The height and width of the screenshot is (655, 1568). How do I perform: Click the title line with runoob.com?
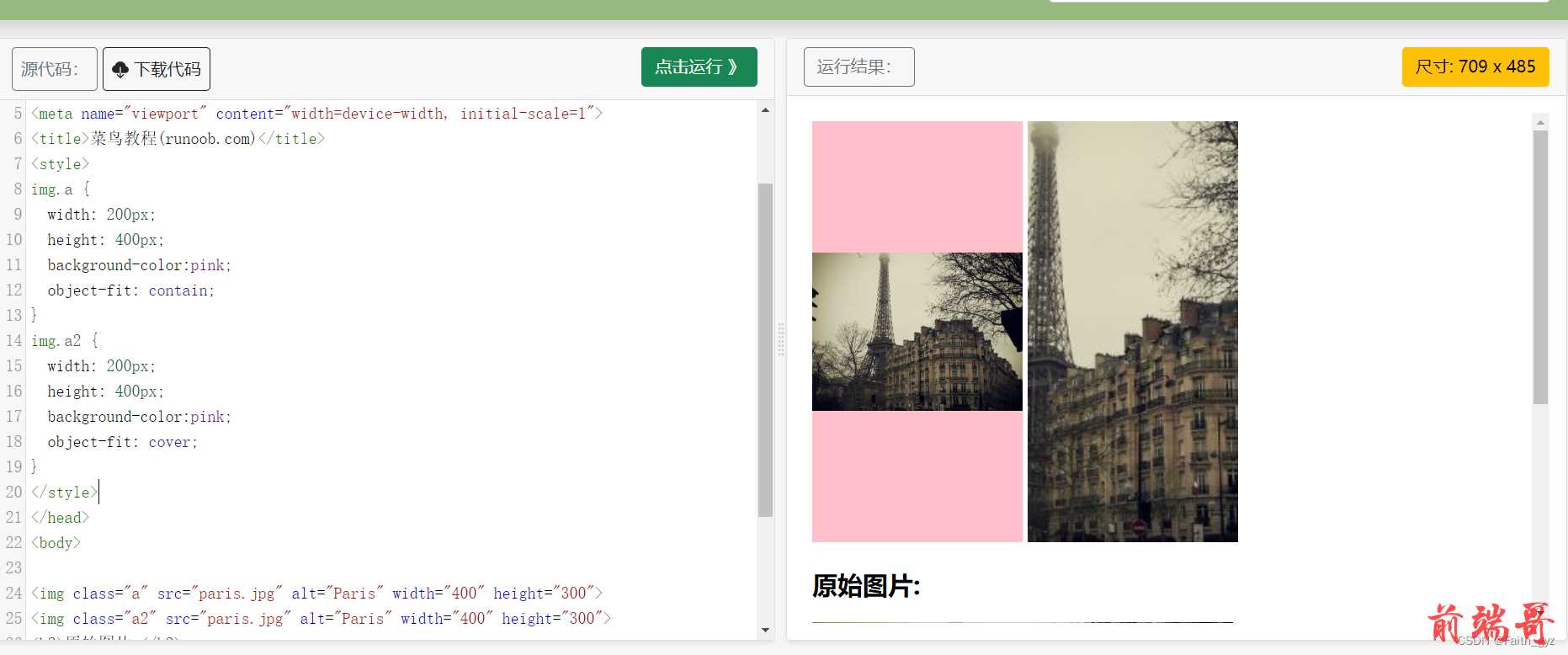coord(178,139)
